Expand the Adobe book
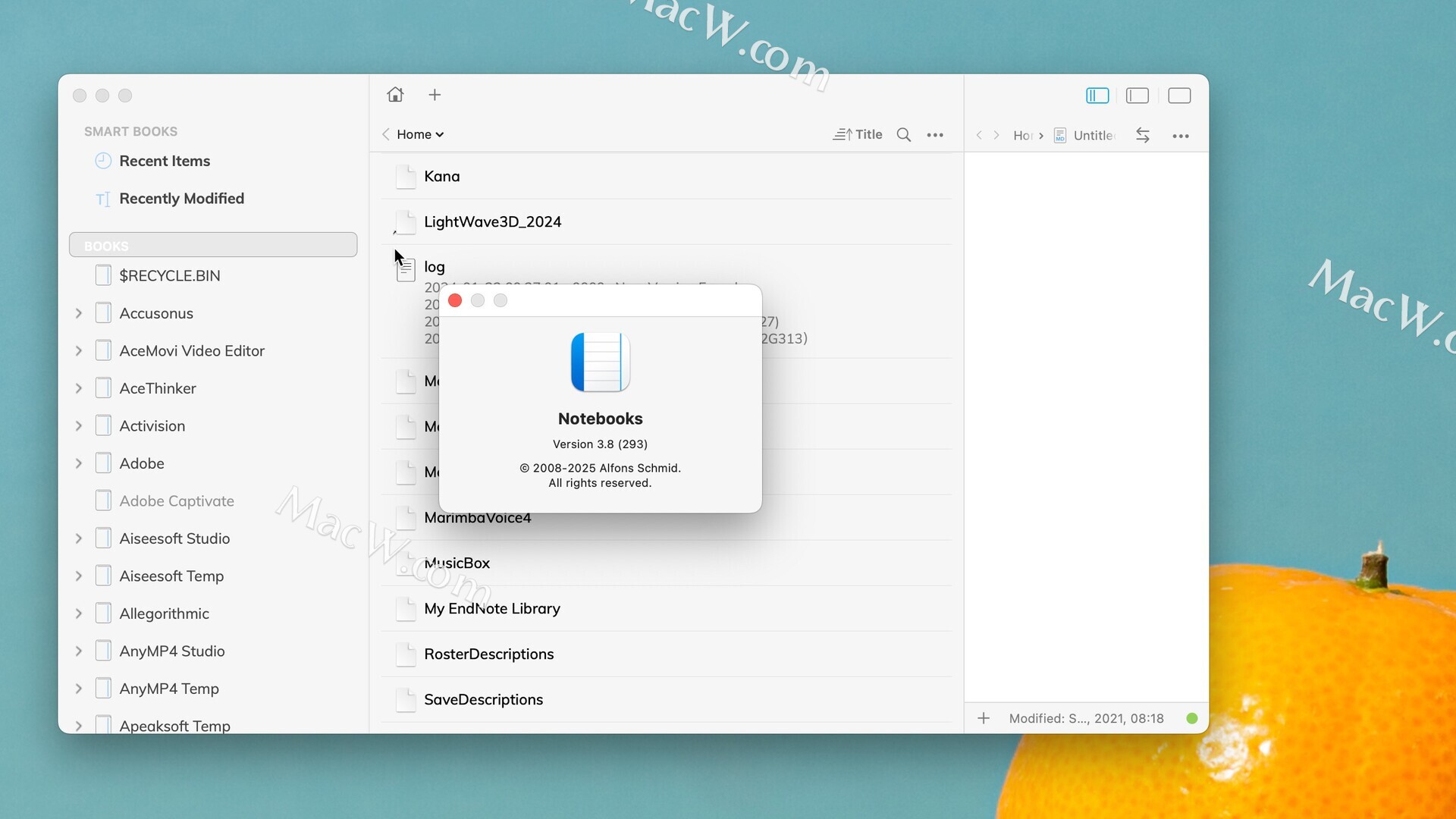The image size is (1456, 819). (x=79, y=463)
